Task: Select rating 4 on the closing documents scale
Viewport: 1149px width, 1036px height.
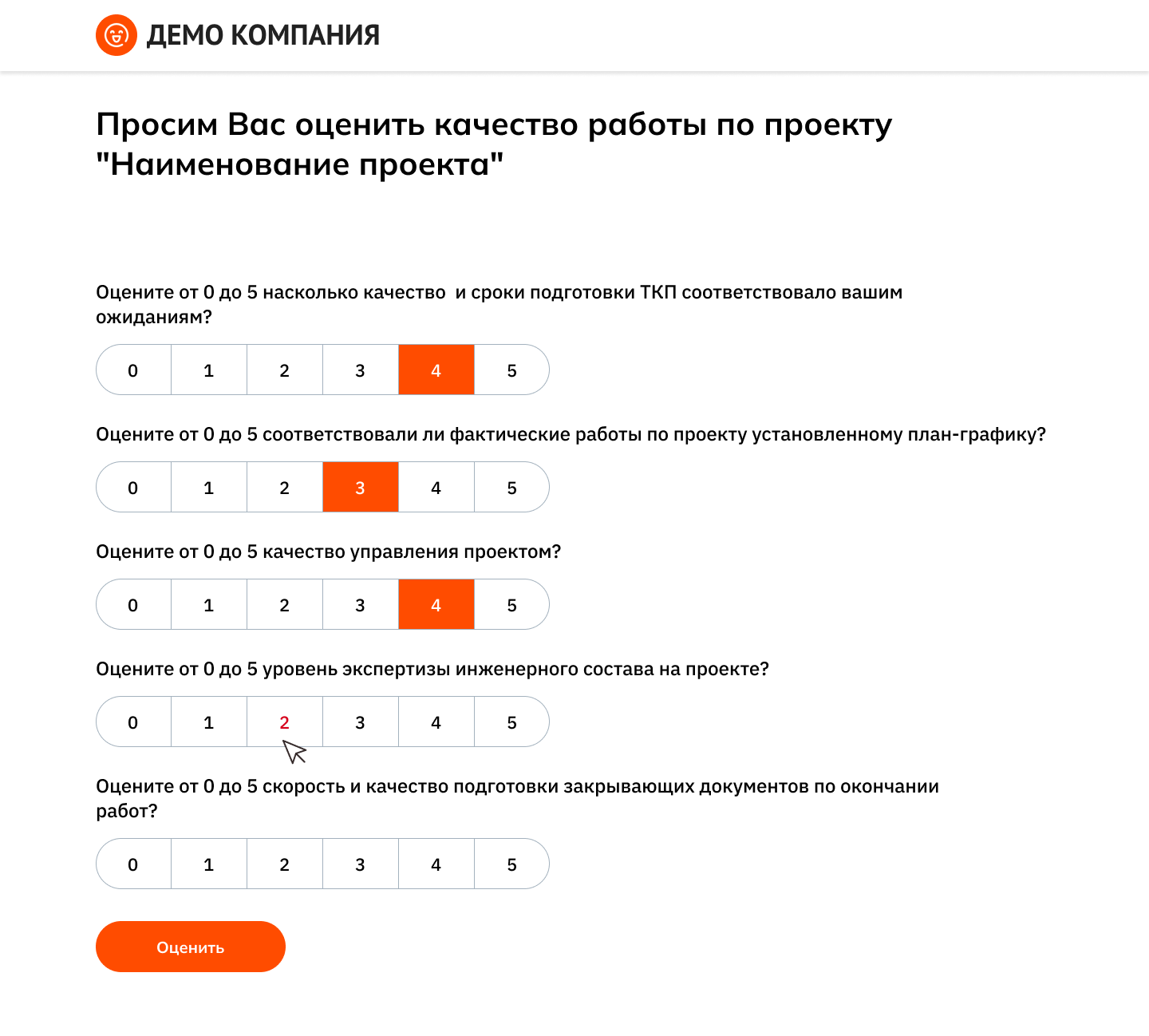Action: coord(436,864)
